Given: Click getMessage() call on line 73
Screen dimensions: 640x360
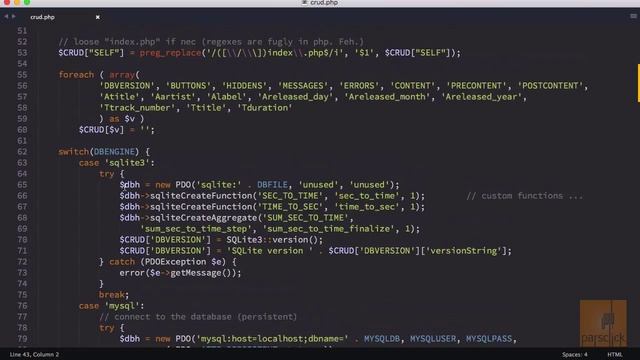Looking at the screenshot, I should (201, 273).
